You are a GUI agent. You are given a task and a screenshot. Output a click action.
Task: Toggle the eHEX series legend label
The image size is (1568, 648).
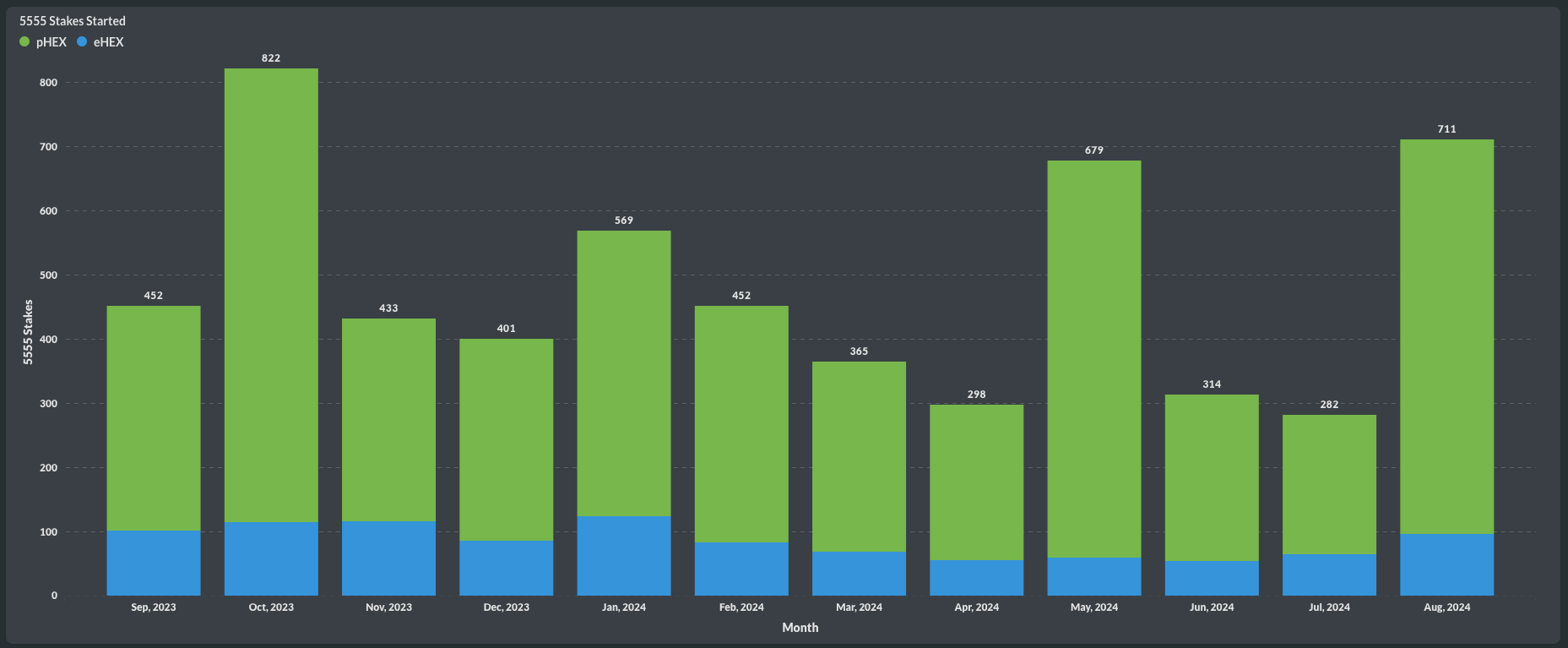[108, 42]
